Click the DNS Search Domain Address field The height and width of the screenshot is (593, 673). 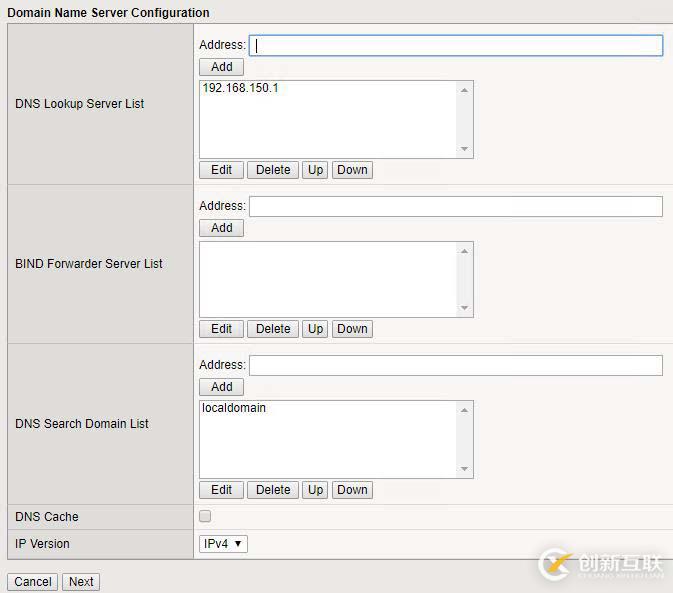(x=456, y=365)
